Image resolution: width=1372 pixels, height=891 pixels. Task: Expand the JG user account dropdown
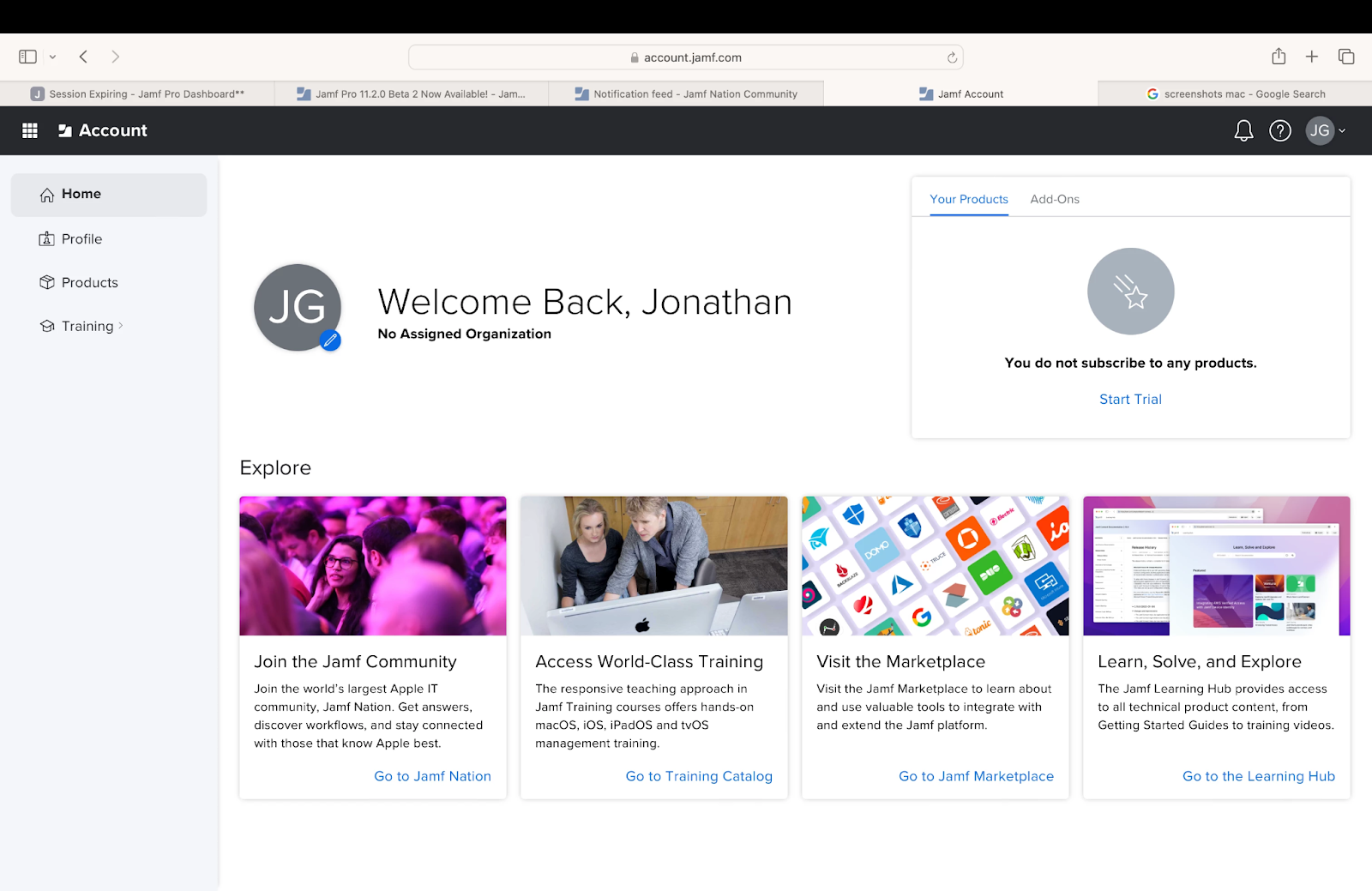click(x=1326, y=130)
